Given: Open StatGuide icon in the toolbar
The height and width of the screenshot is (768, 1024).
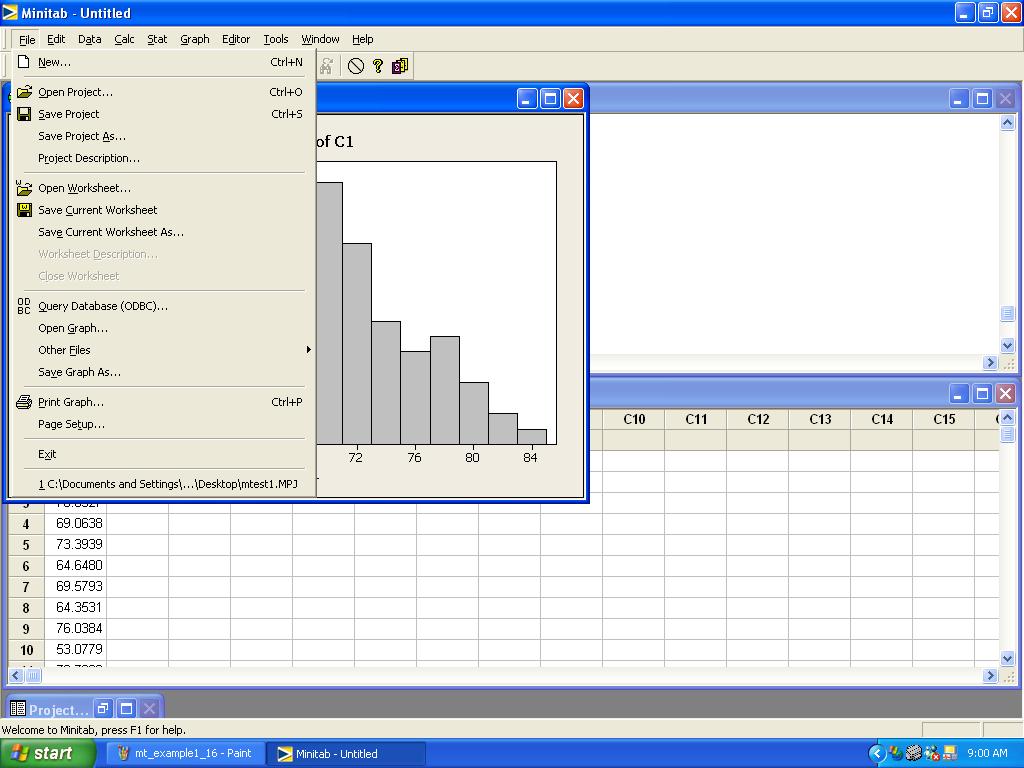Looking at the screenshot, I should coord(400,66).
